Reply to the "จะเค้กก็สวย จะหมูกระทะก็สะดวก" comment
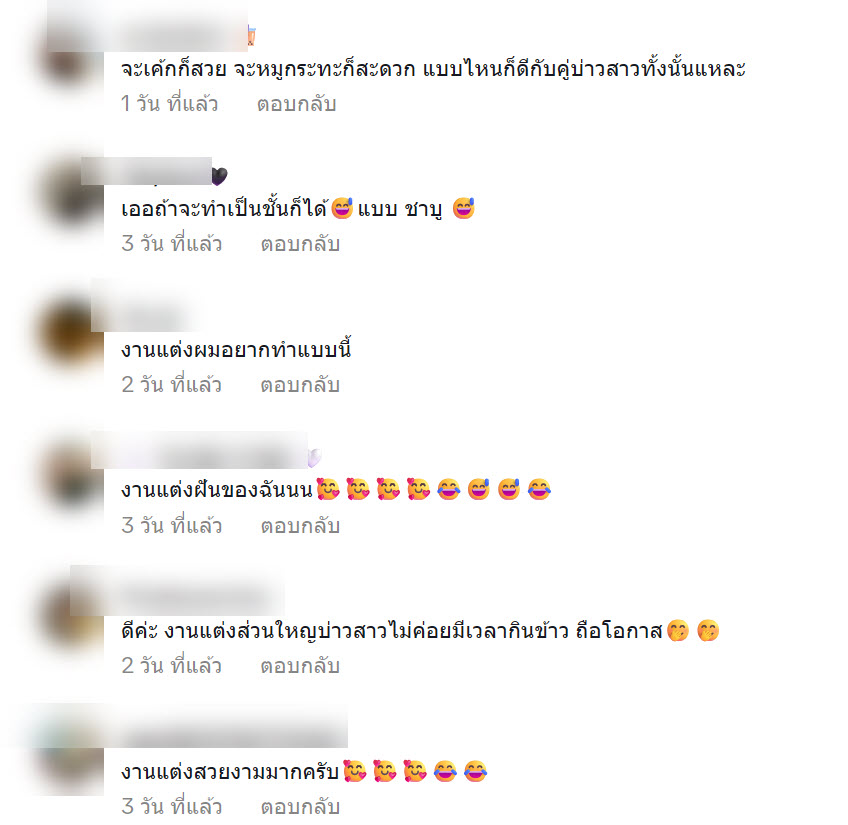 coord(296,103)
